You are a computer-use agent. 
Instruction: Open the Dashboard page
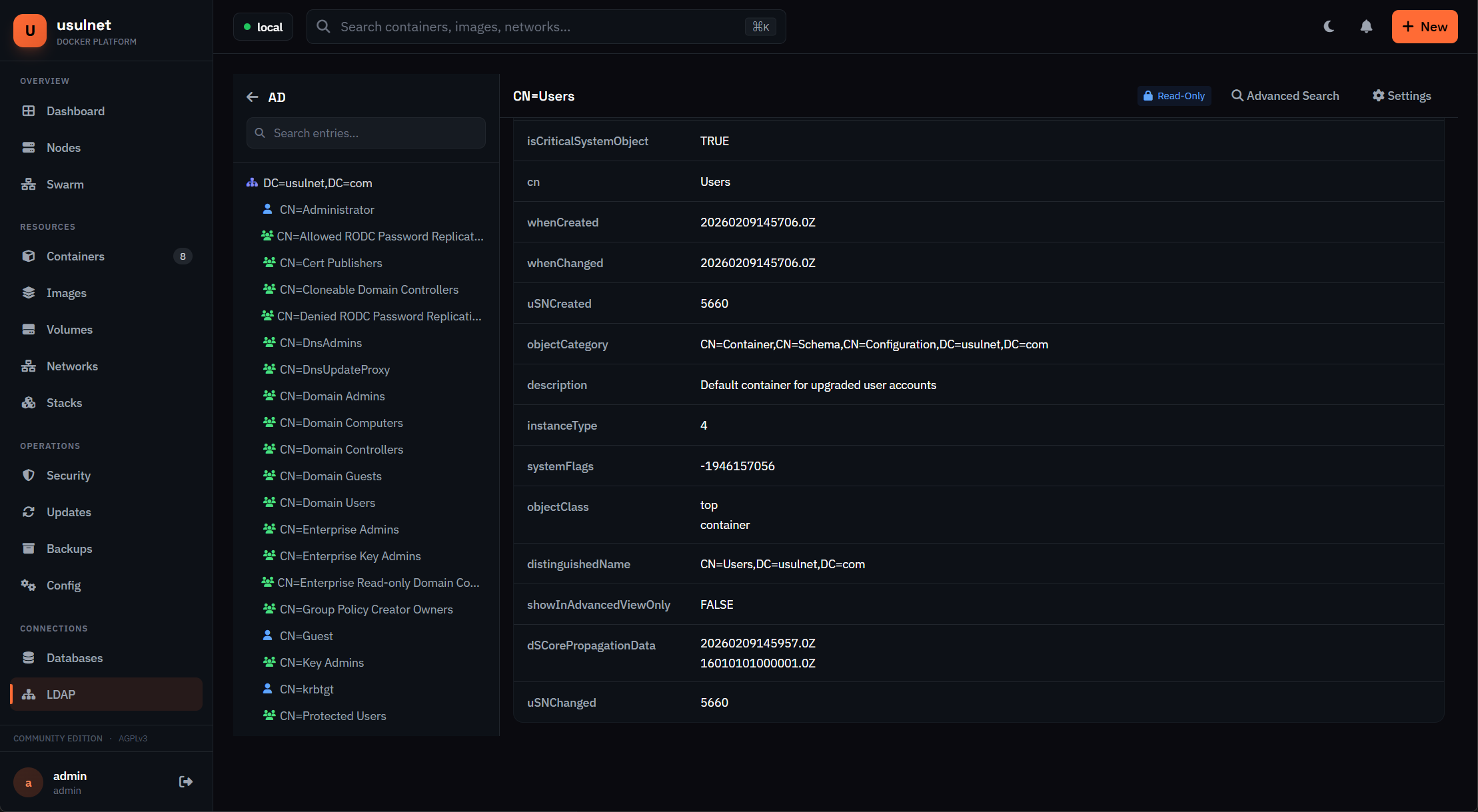click(x=75, y=111)
